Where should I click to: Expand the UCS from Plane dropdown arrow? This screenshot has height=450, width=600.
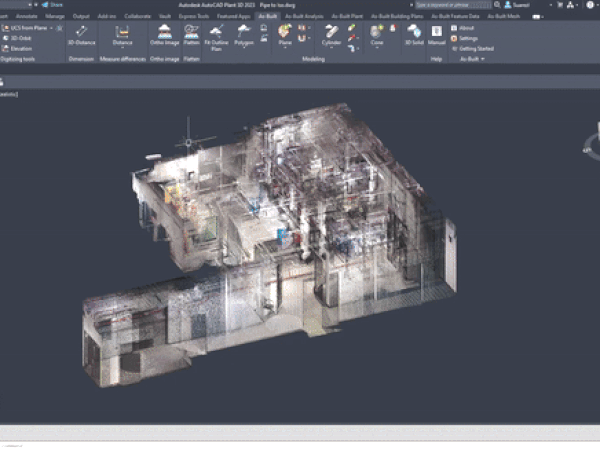click(51, 28)
